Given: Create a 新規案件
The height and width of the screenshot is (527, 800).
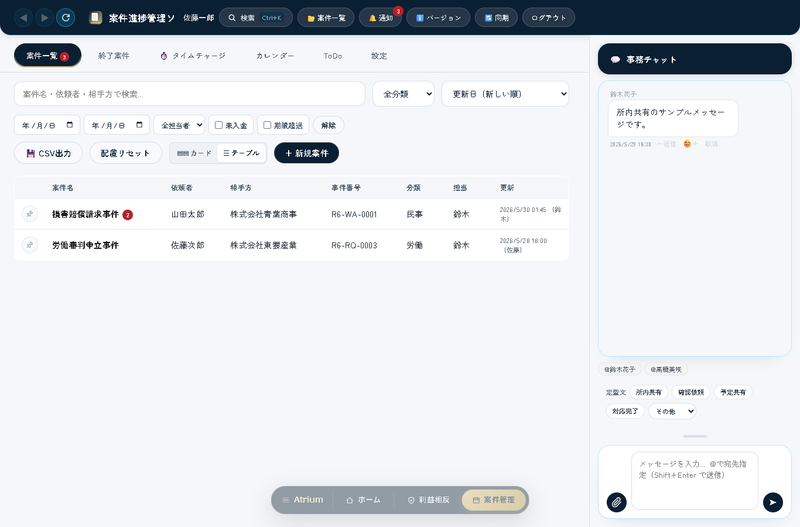Looking at the screenshot, I should (x=307, y=153).
